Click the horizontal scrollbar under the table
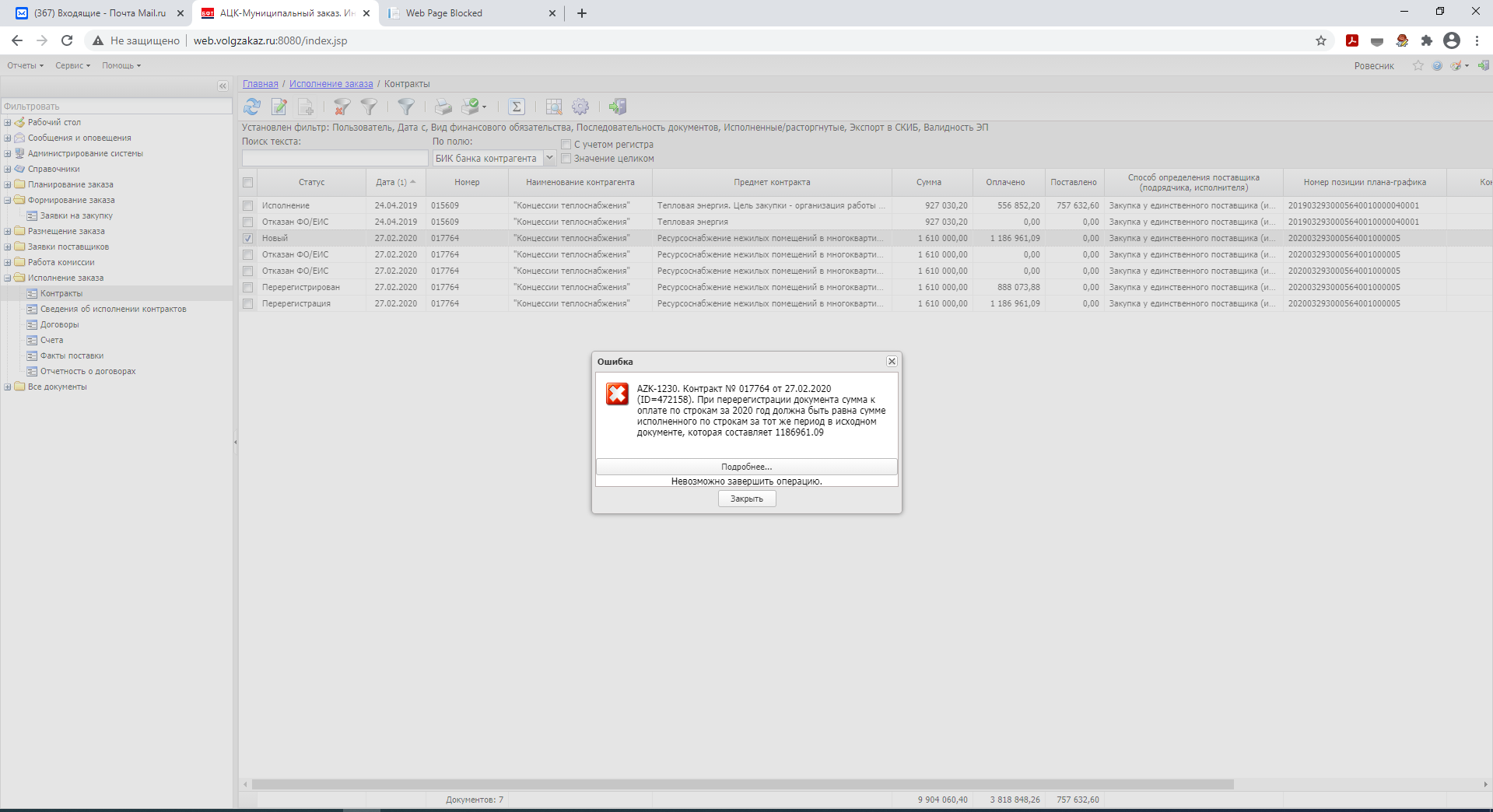This screenshot has height=812, width=1493. coord(742,785)
